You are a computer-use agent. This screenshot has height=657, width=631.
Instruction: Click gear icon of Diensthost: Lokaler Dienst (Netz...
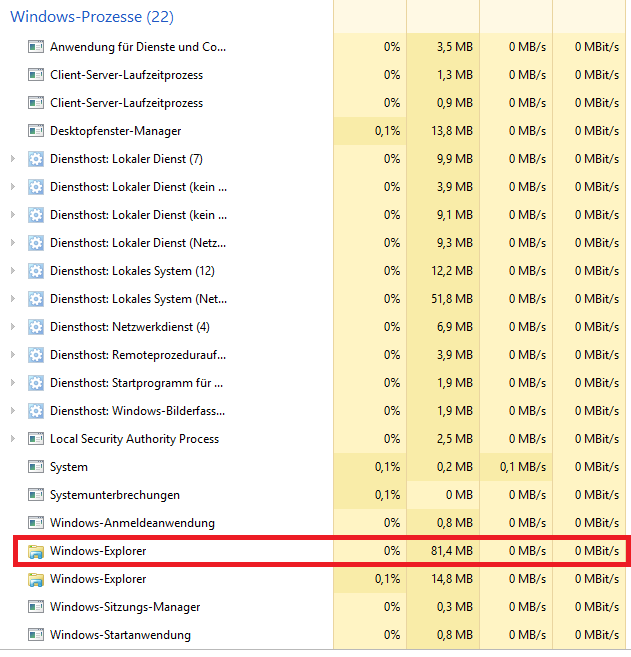[36, 243]
